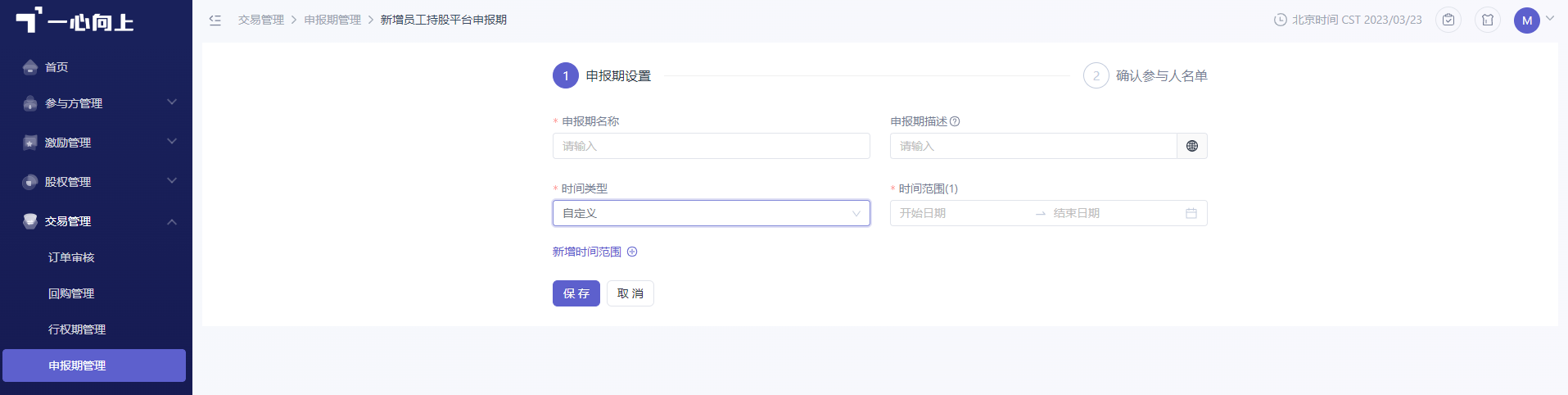The height and width of the screenshot is (395, 1568).
Task: Click the user avatar M
Action: point(1527,20)
